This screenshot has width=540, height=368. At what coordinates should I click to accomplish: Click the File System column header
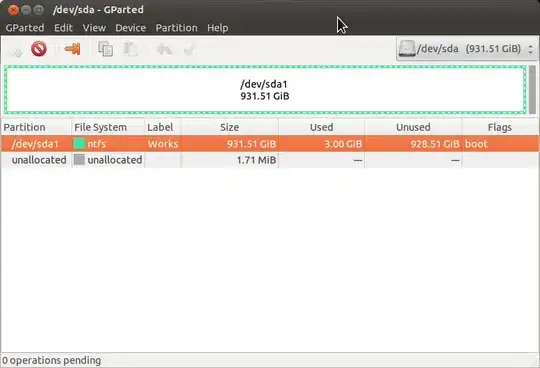[108, 127]
